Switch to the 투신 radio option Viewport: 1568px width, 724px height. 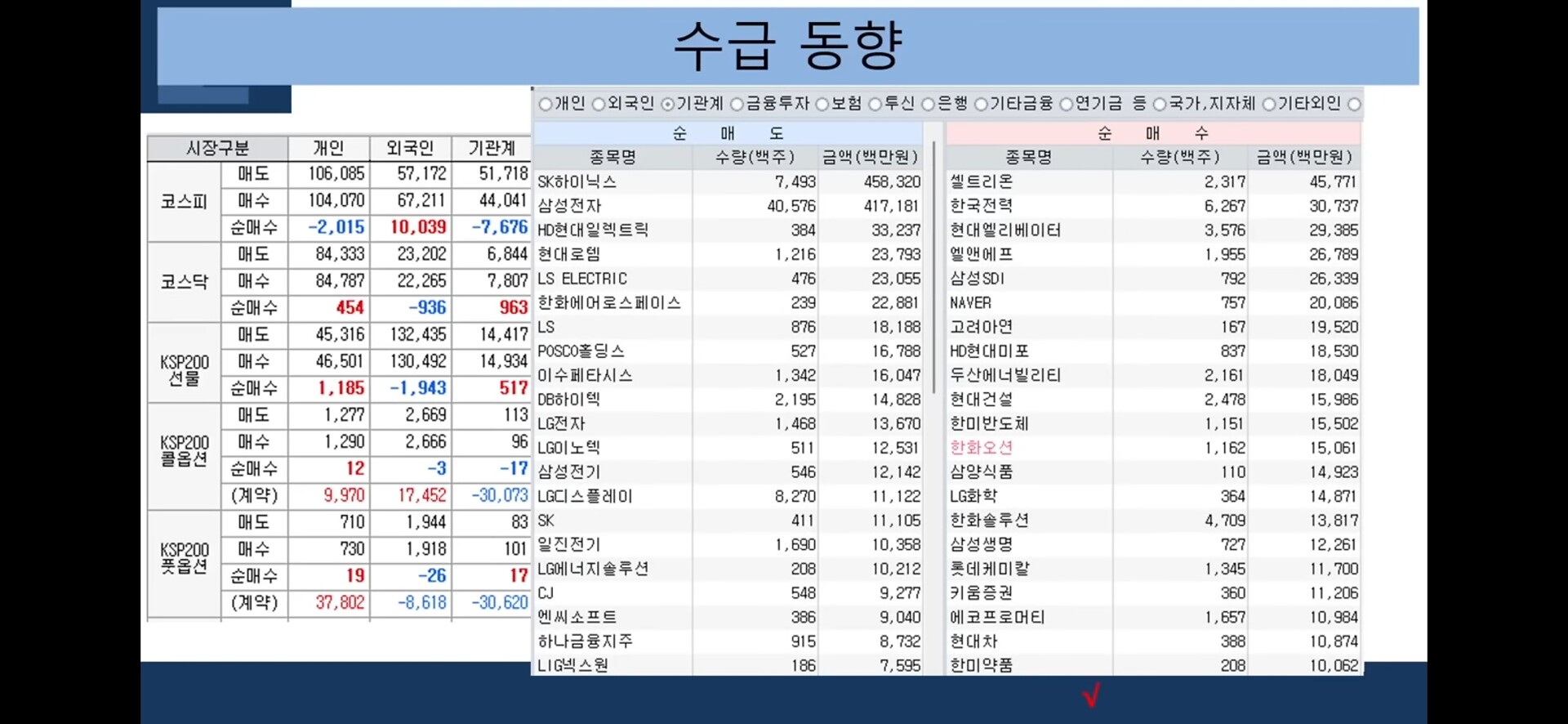tap(875, 104)
